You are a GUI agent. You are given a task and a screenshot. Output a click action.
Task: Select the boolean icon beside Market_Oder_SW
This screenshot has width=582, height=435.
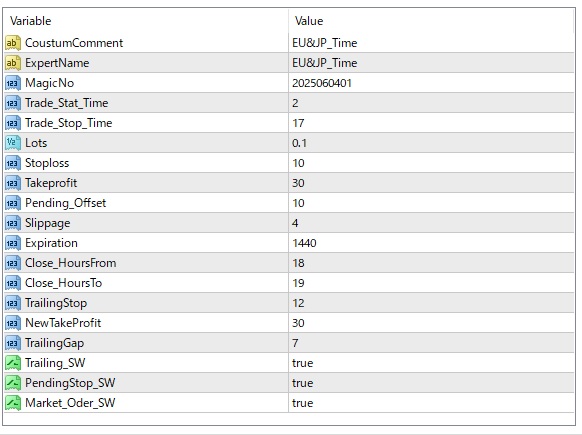[x=13, y=403]
